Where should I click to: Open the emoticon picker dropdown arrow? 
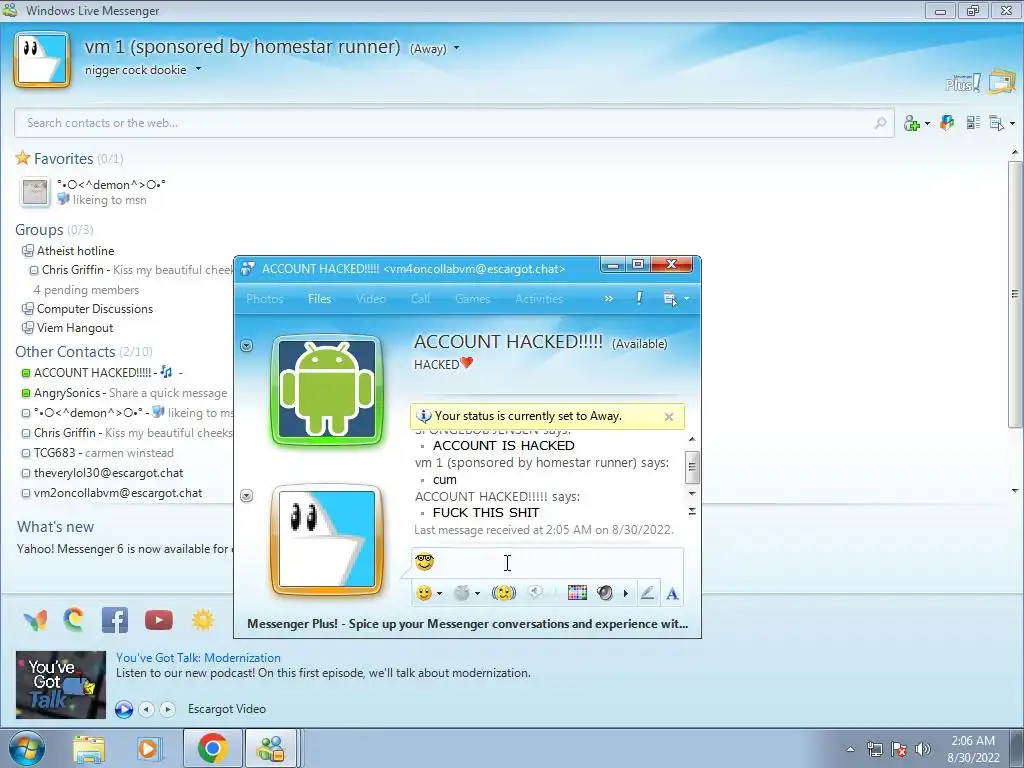(440, 594)
